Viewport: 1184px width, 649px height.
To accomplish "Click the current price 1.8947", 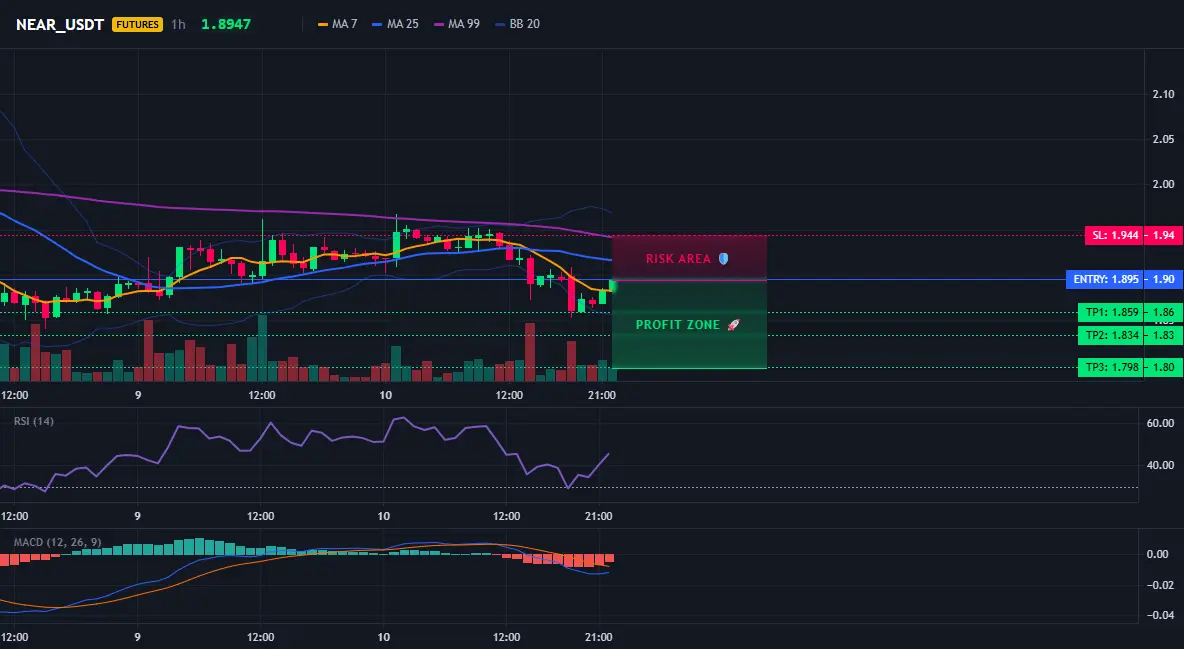I will tap(226, 24).
